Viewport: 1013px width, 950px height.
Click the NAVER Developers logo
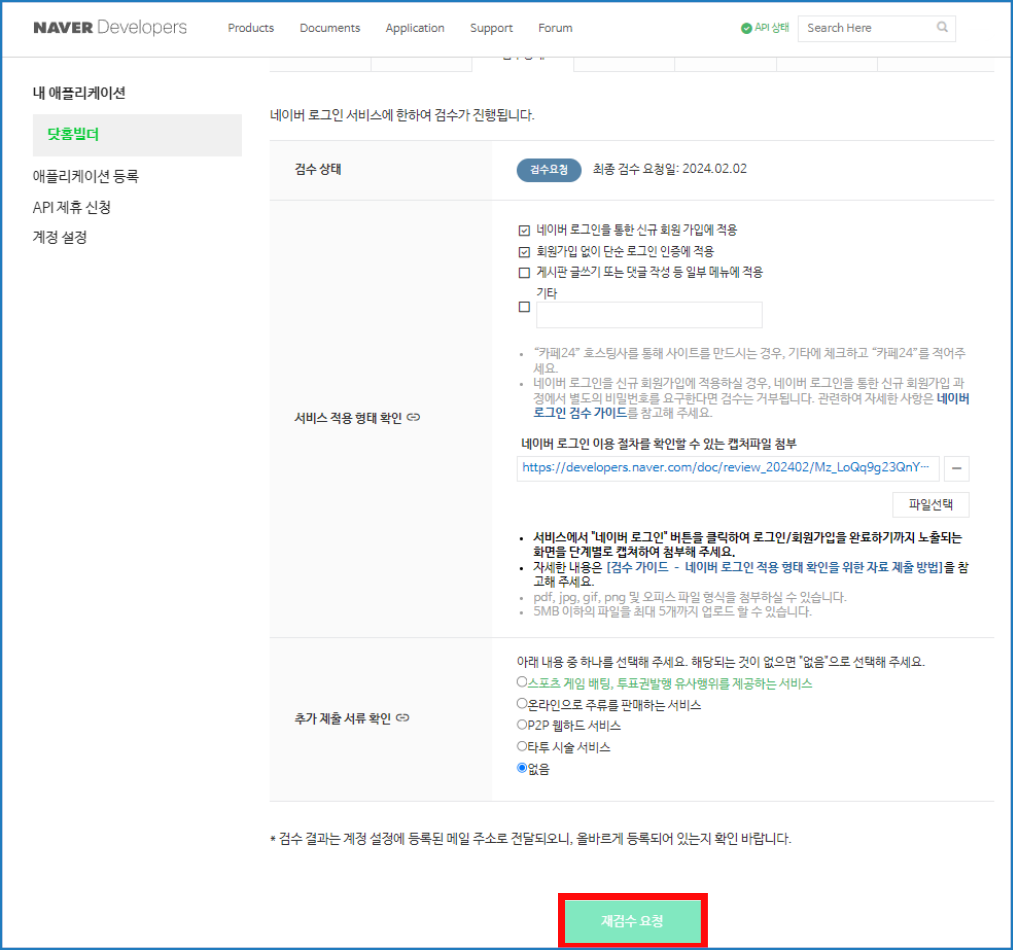[110, 27]
